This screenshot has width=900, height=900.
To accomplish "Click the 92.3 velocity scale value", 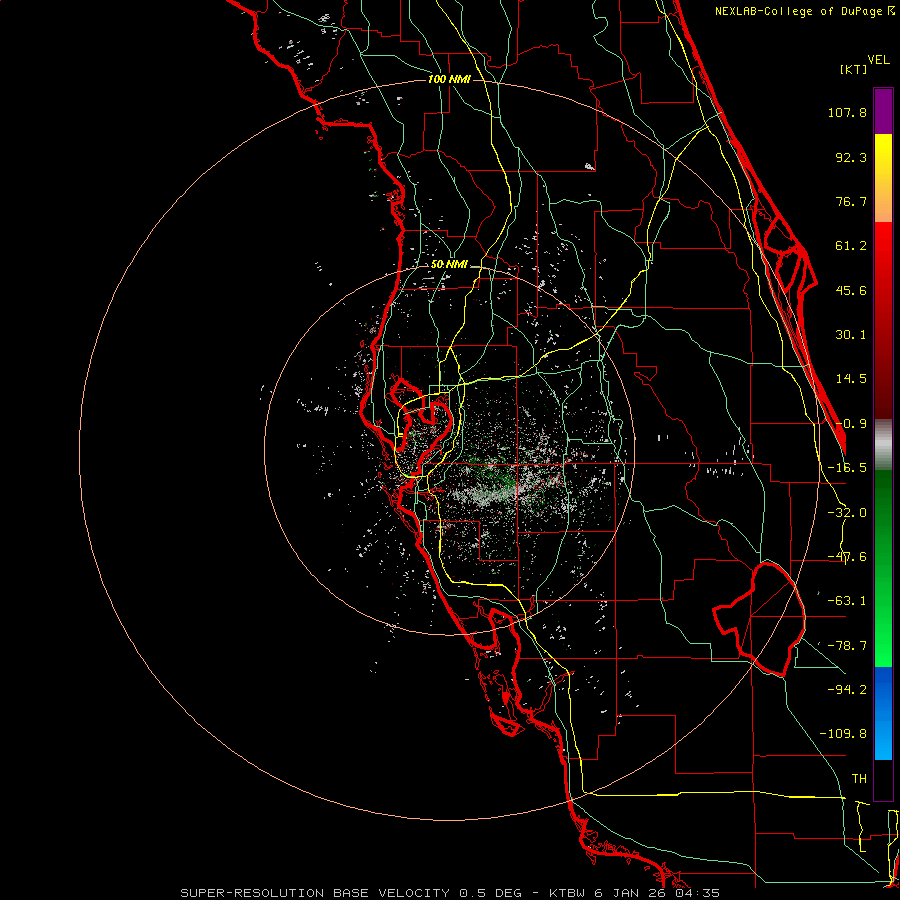I will pos(851,157).
